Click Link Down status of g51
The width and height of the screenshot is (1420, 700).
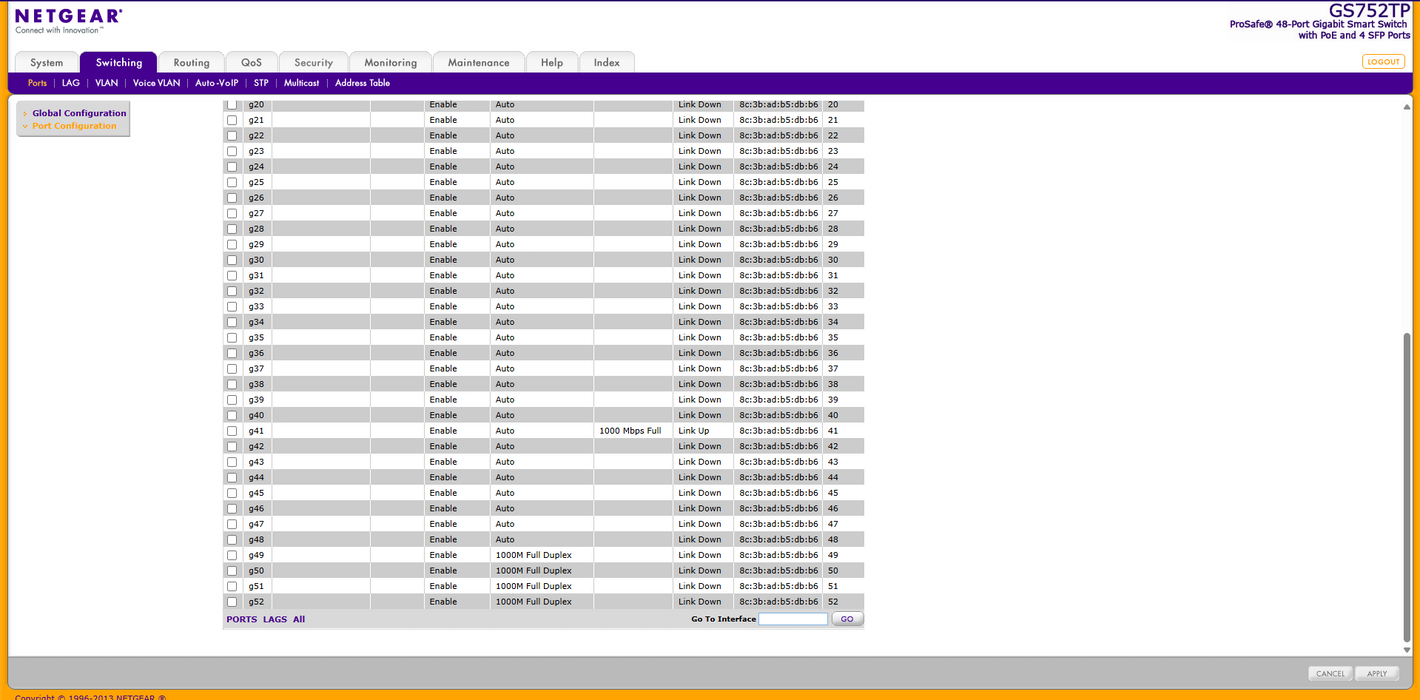pyautogui.click(x=700, y=586)
